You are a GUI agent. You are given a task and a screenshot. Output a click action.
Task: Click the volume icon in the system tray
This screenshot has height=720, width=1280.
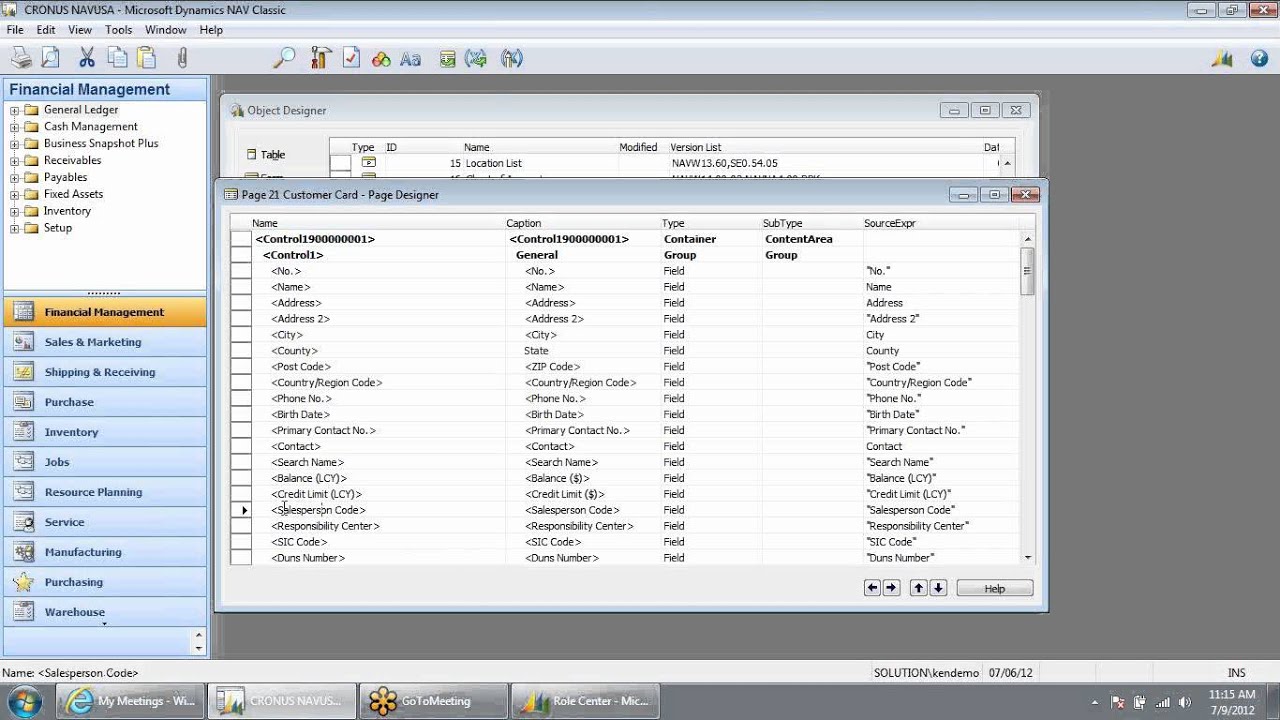tap(1186, 702)
